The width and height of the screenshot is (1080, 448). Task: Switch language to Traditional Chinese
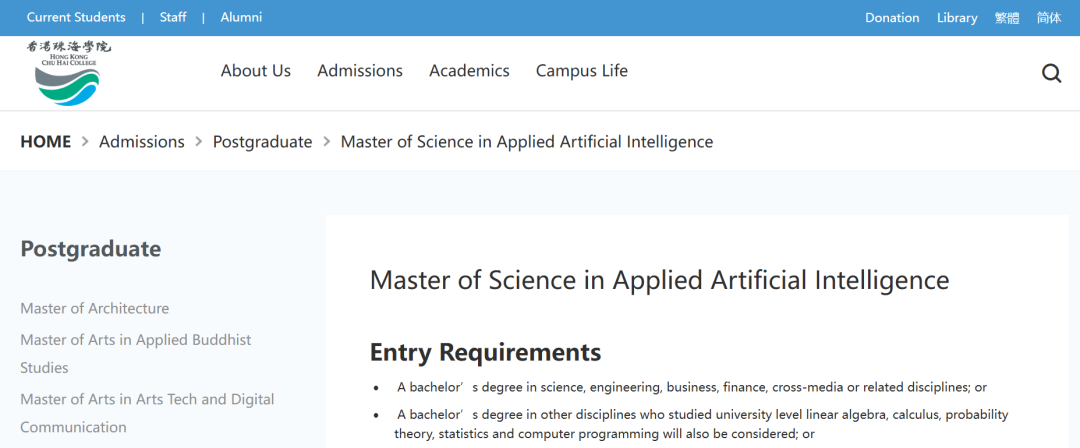click(1007, 18)
